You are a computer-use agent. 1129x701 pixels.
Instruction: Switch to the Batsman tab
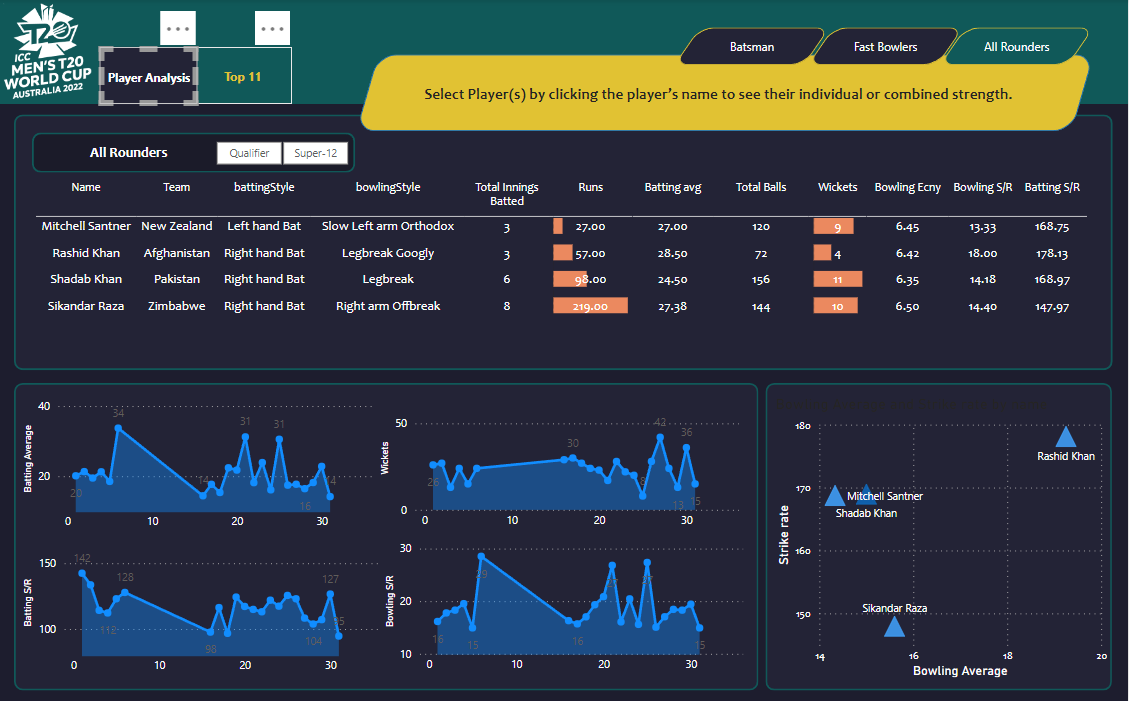tap(751, 47)
